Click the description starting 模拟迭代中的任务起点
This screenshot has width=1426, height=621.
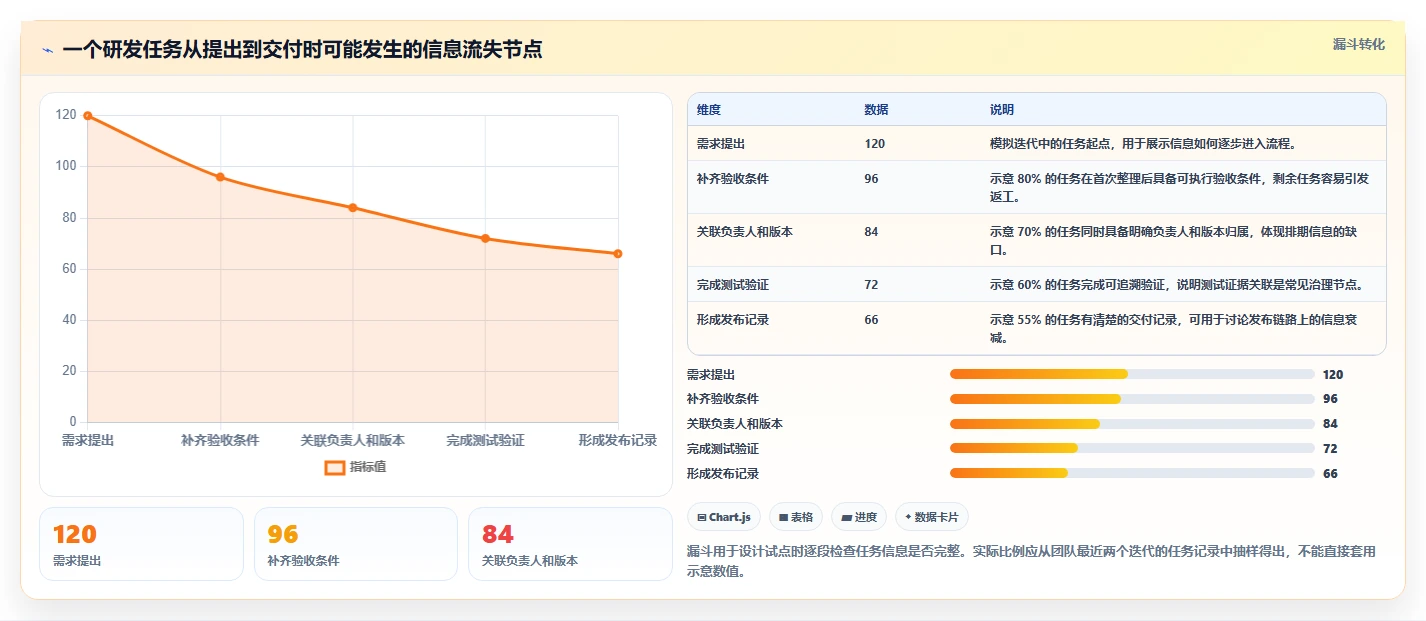1143,144
